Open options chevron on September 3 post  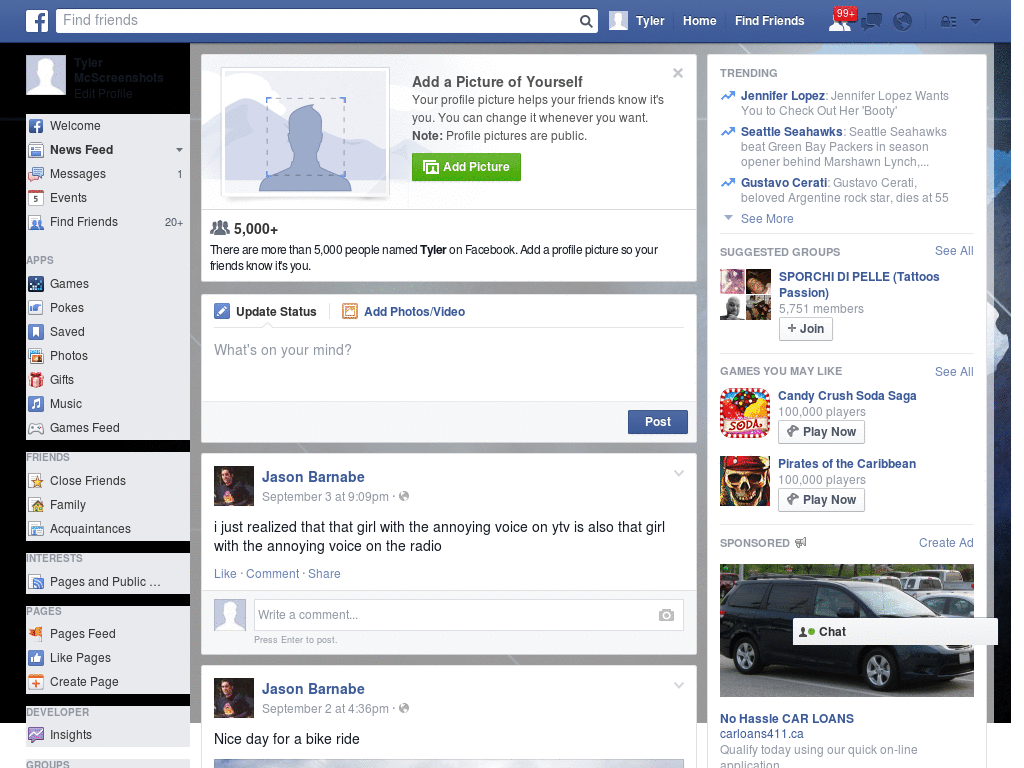679,473
